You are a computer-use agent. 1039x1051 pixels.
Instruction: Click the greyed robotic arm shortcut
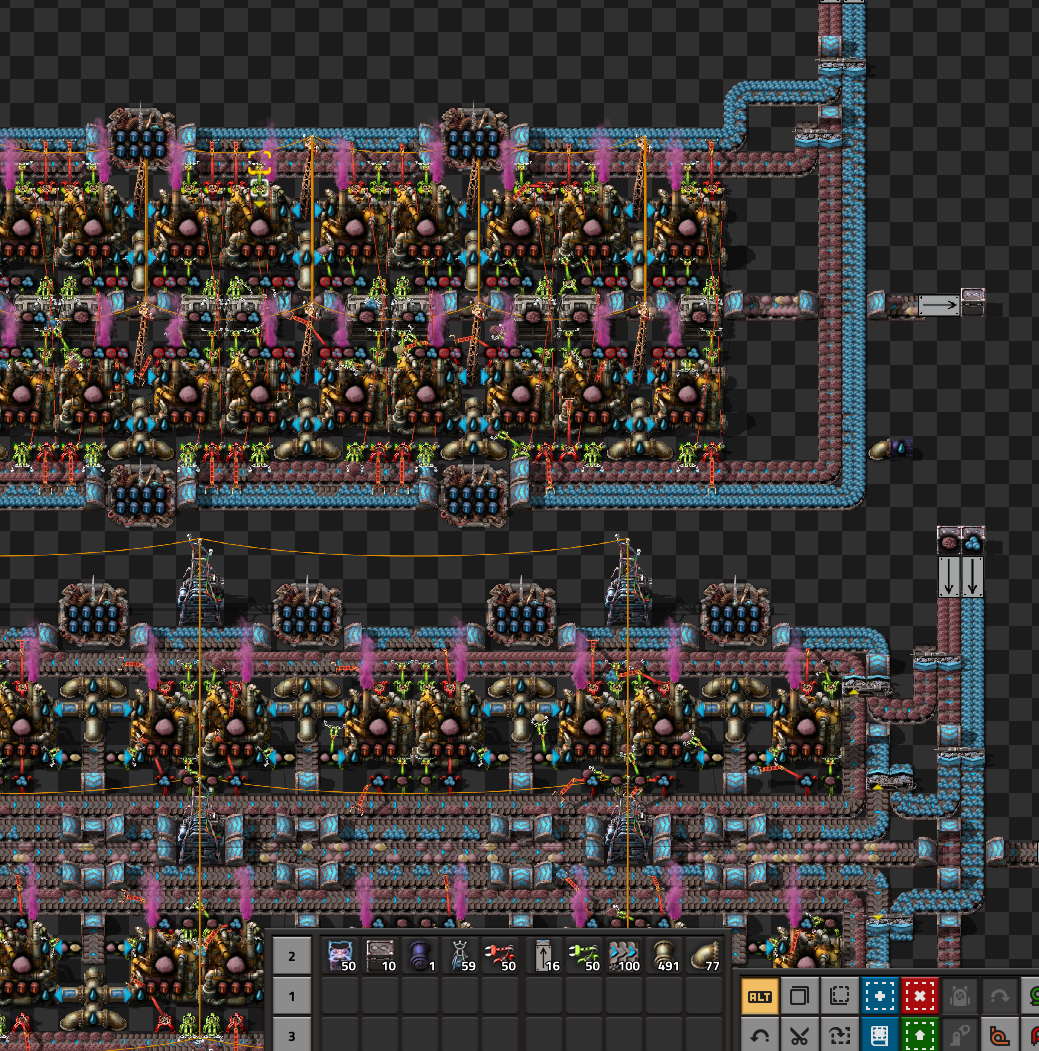[960, 1035]
